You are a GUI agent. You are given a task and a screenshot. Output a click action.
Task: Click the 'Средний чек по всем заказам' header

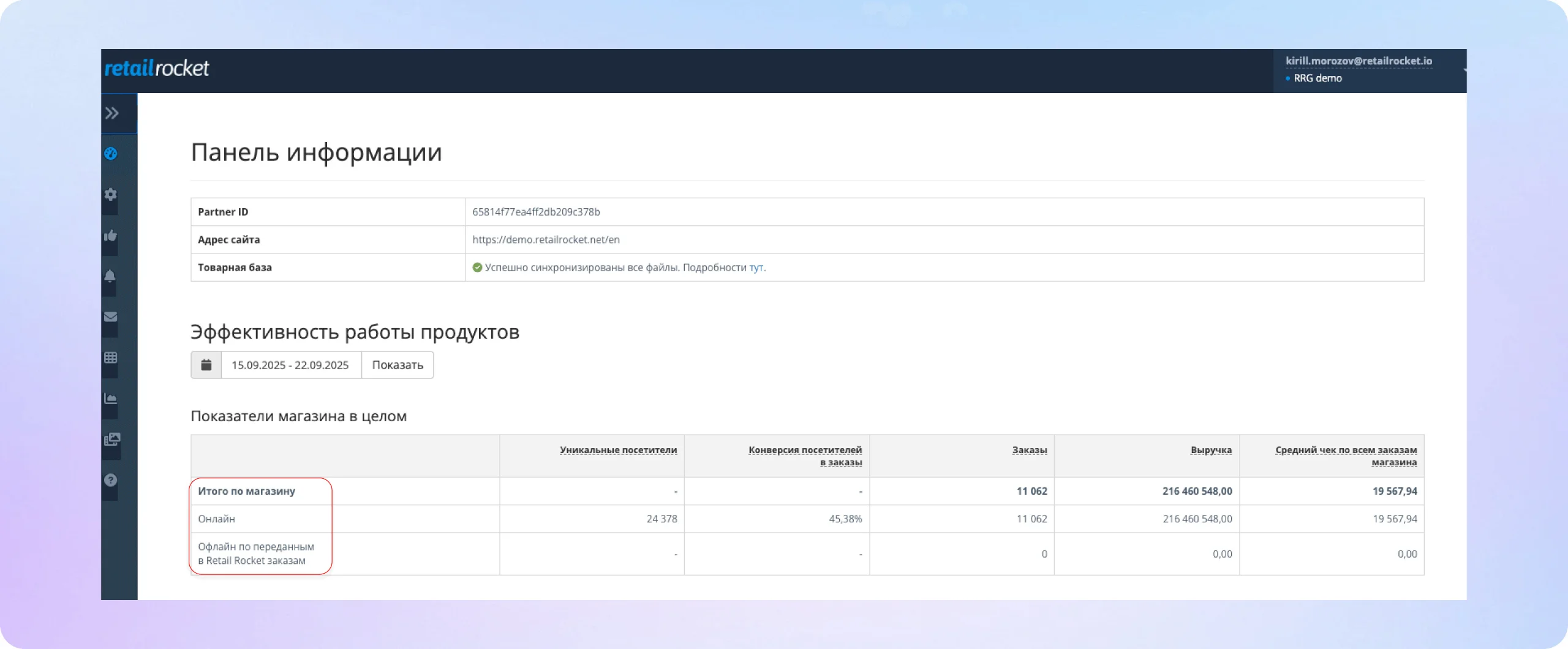pyautogui.click(x=1346, y=456)
